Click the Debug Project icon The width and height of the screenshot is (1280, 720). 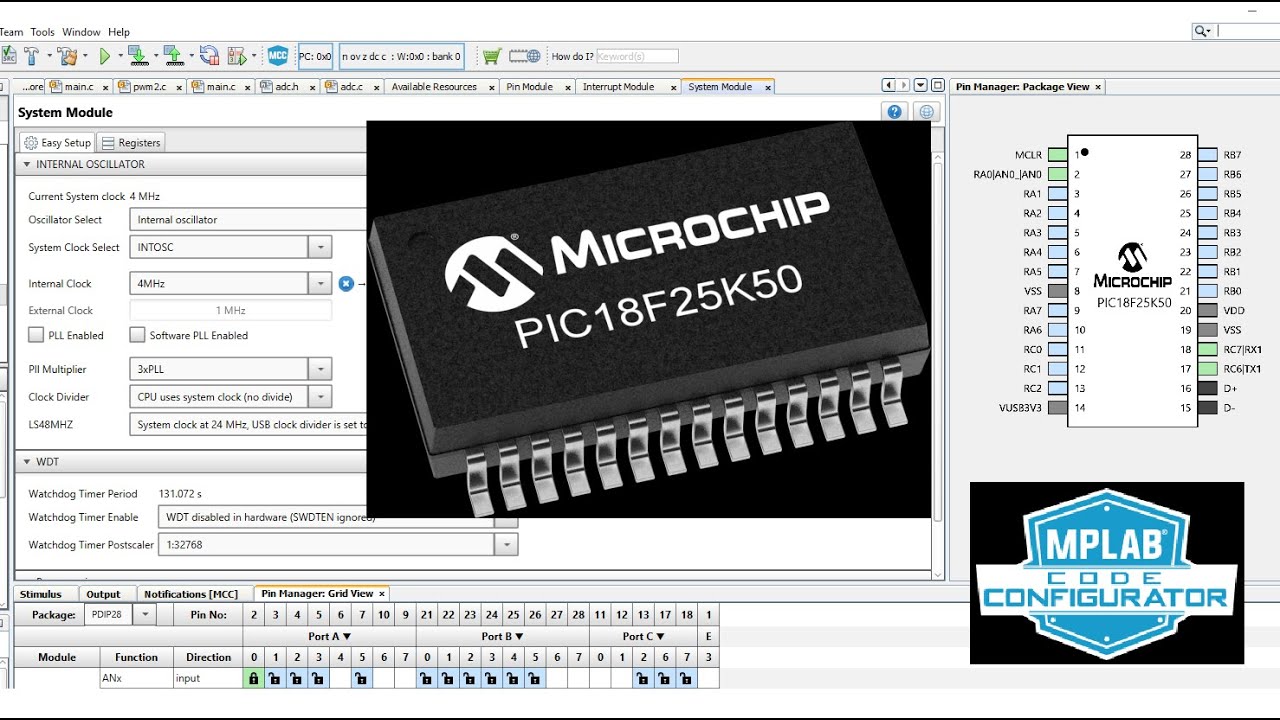click(x=237, y=56)
